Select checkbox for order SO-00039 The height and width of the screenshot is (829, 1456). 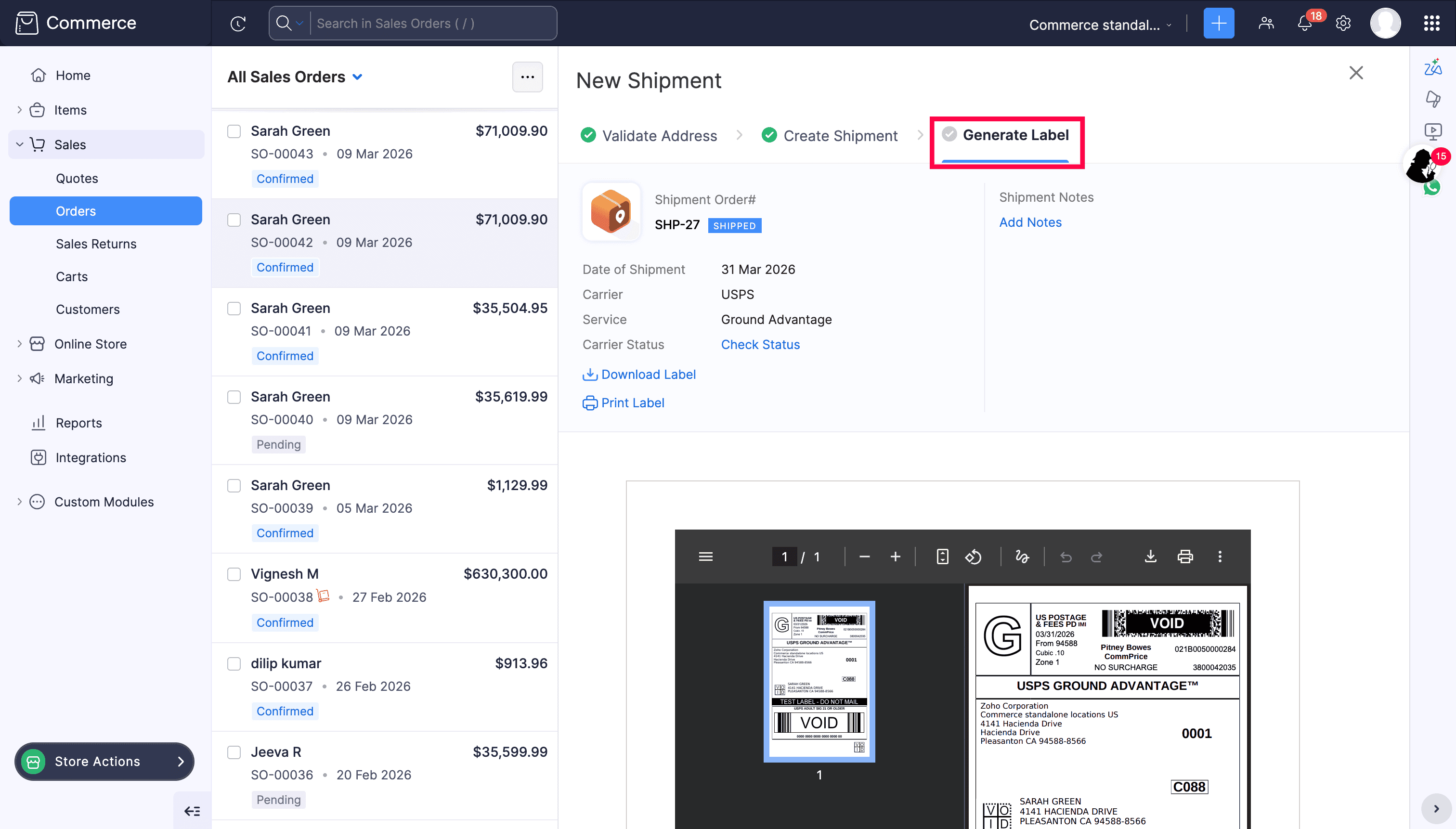(234, 486)
